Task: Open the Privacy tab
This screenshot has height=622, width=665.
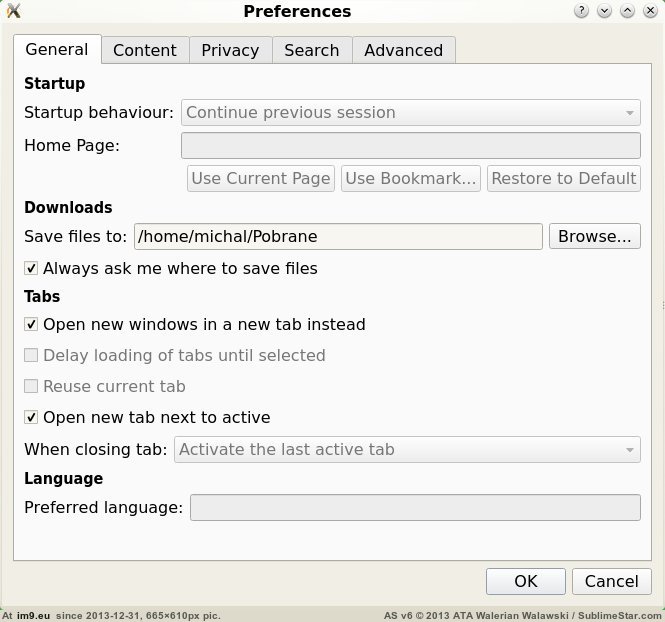Action: pos(230,50)
